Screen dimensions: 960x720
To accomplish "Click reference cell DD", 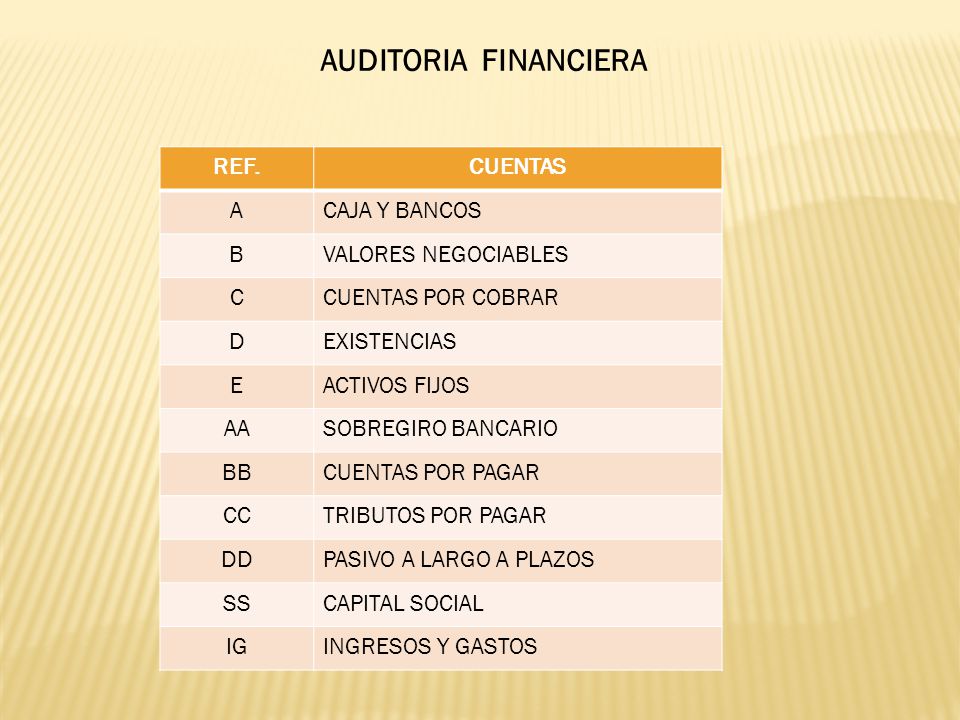I will pyautogui.click(x=237, y=560).
